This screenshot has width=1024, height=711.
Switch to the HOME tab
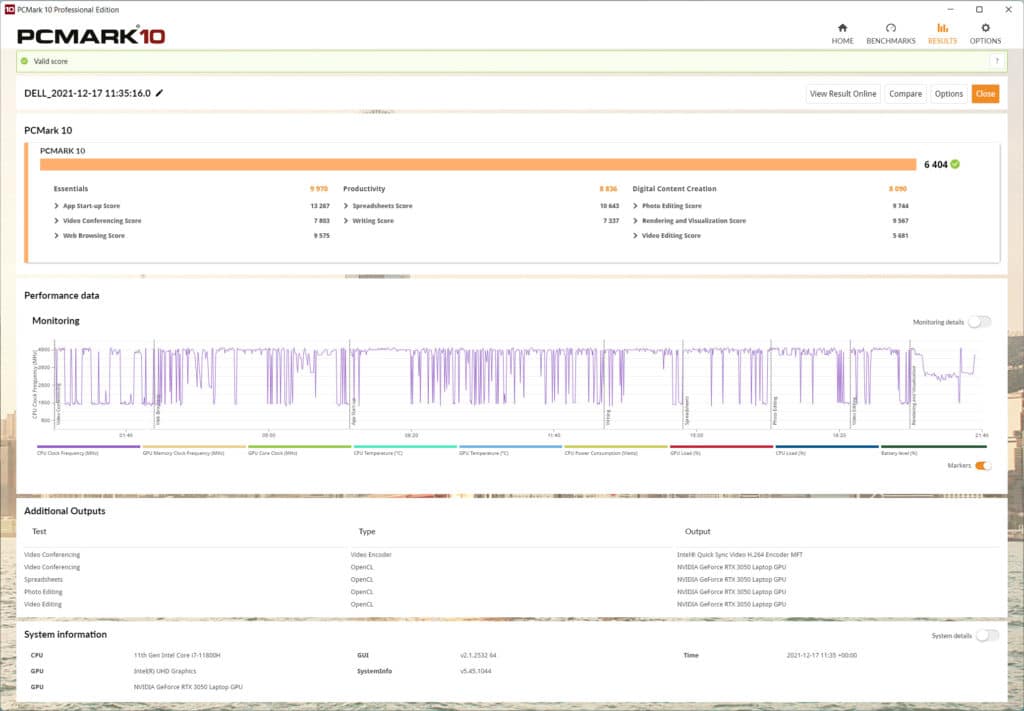pyautogui.click(x=842, y=33)
